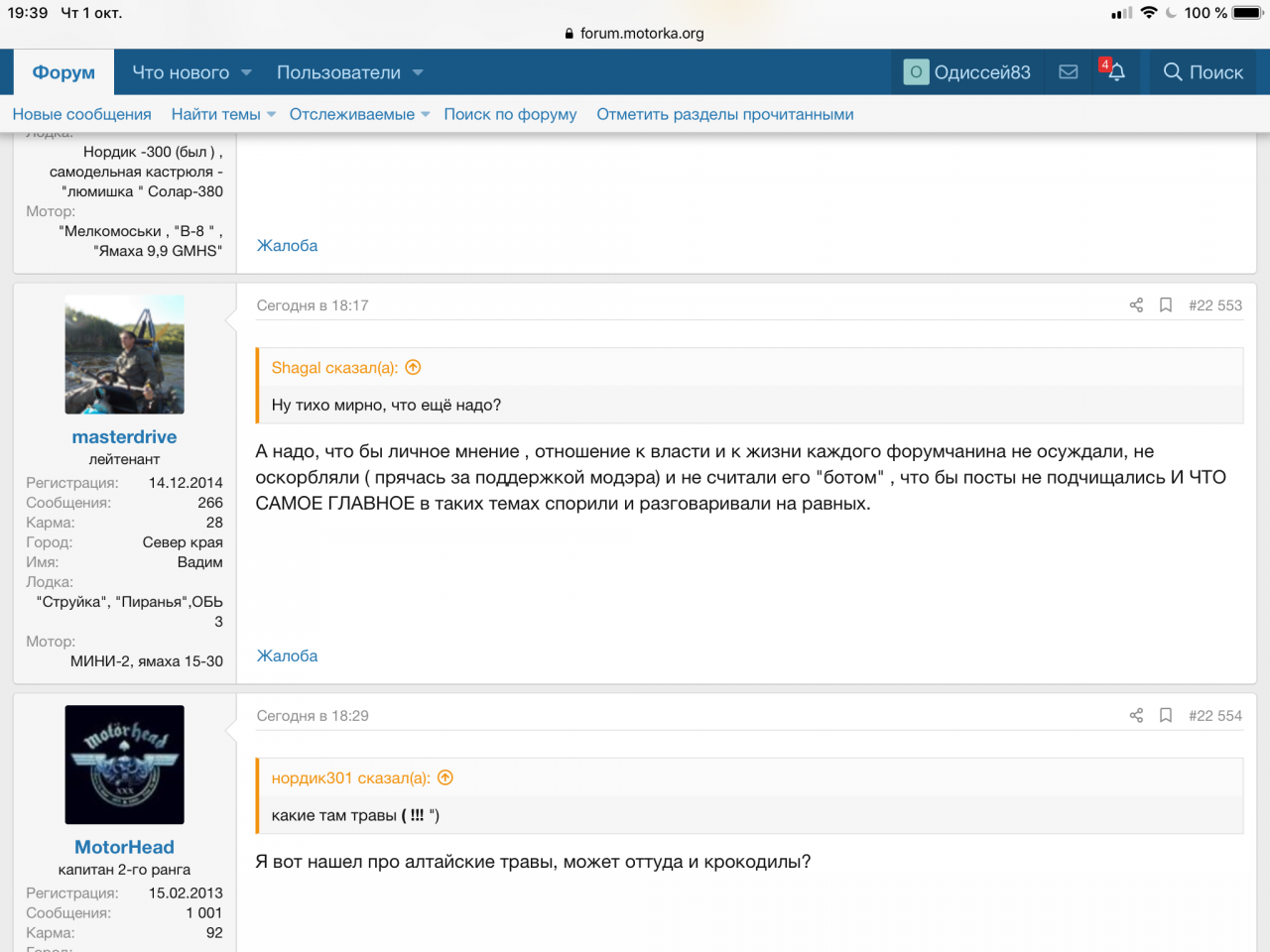Open masterdrive username profile link
Image resolution: width=1270 pixels, height=952 pixels.
coord(124,437)
